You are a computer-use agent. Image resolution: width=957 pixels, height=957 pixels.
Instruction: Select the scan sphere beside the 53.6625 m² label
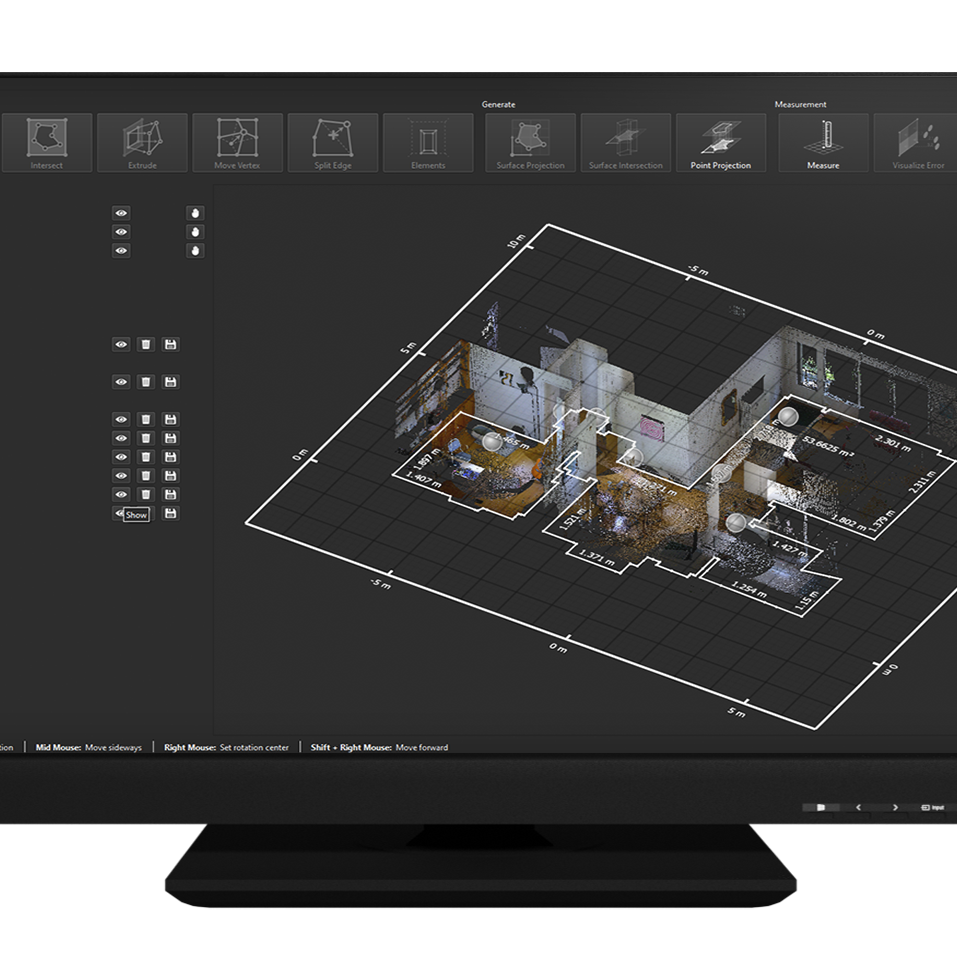point(788,417)
